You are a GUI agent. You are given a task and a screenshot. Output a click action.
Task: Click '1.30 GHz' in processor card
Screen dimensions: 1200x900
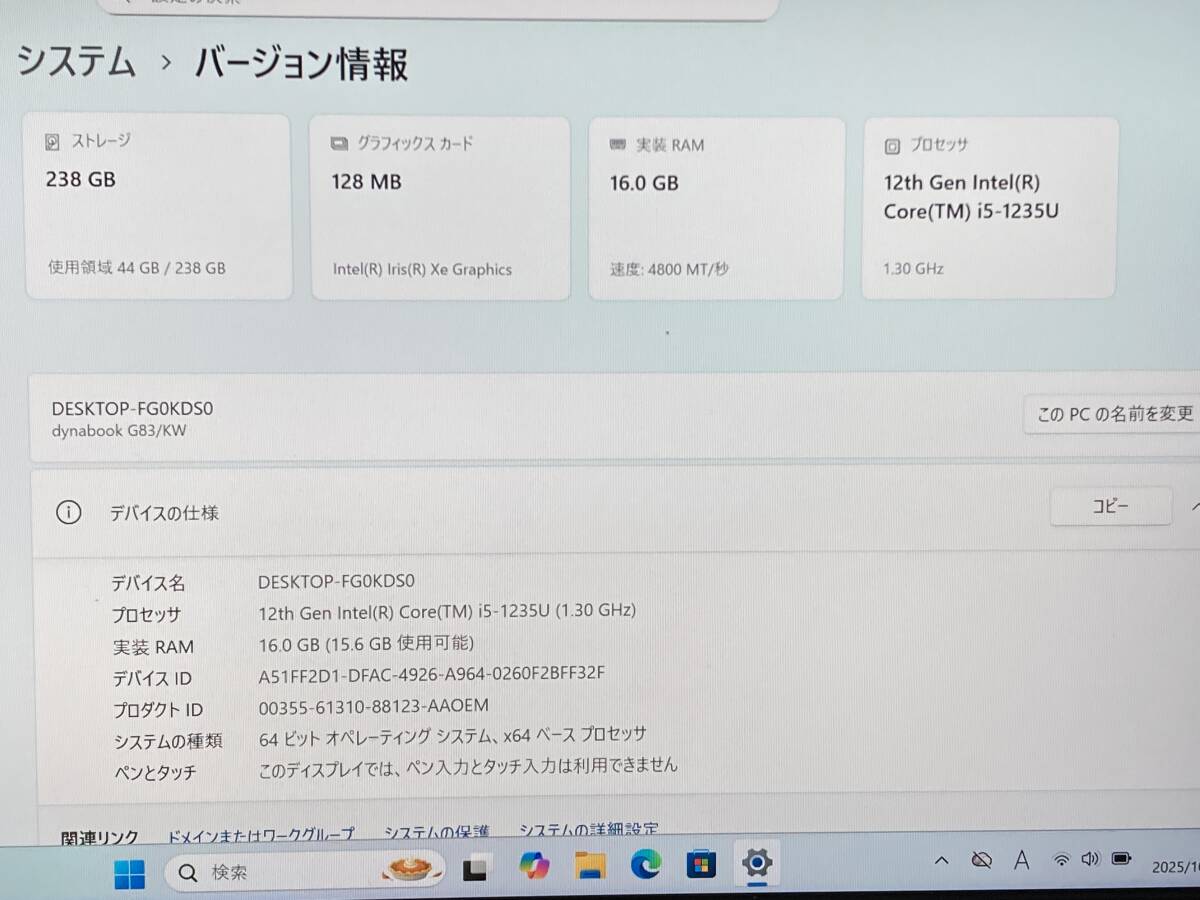[914, 268]
